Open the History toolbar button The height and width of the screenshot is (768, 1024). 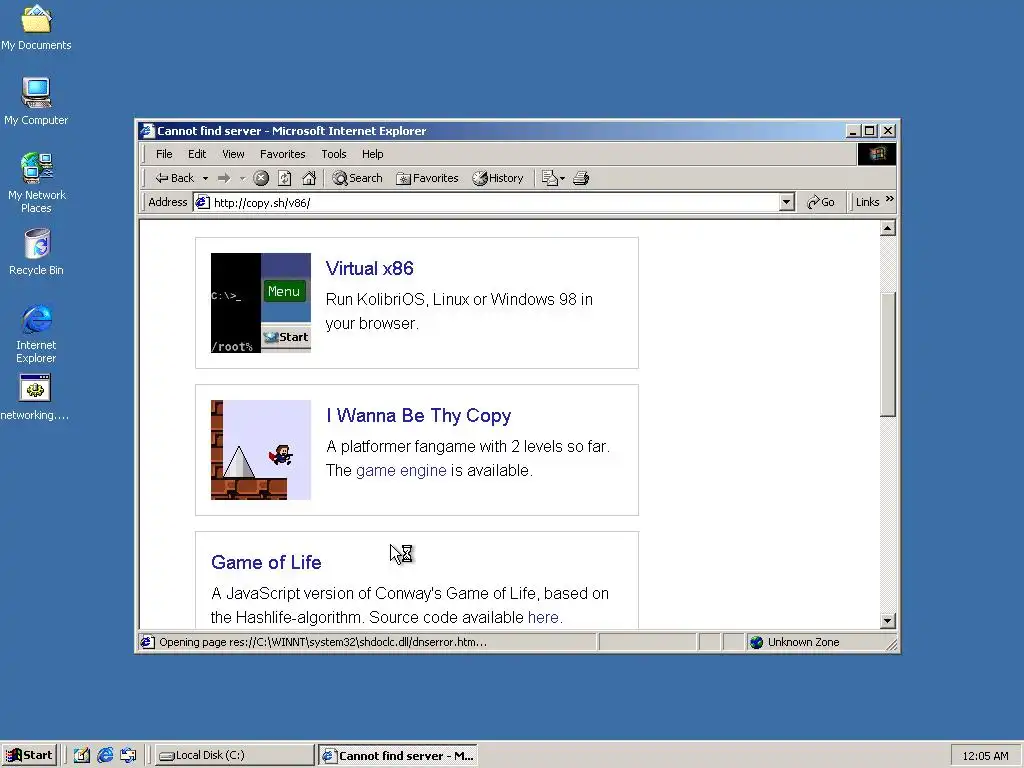(x=498, y=178)
